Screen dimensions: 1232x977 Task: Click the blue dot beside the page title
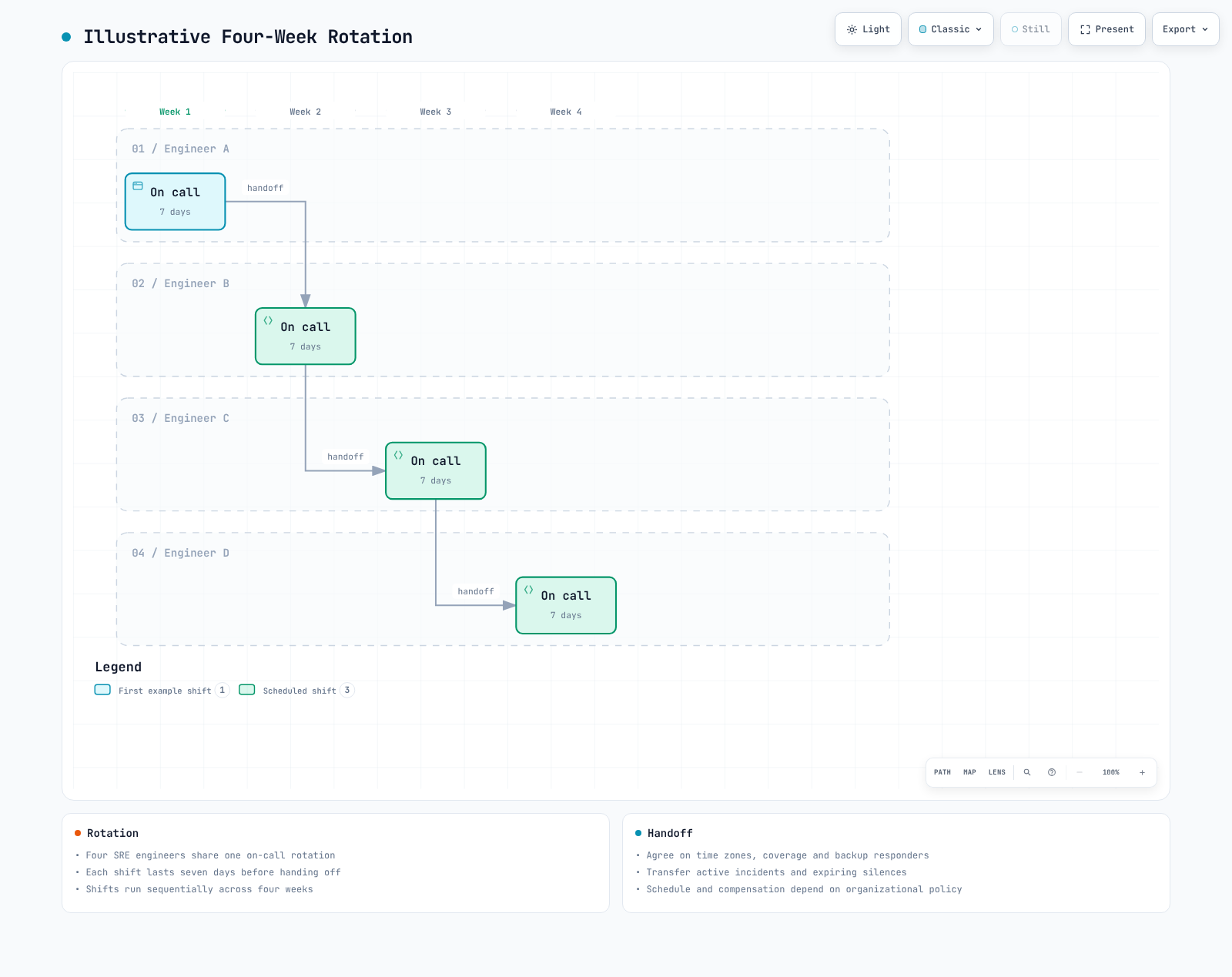[x=66, y=37]
